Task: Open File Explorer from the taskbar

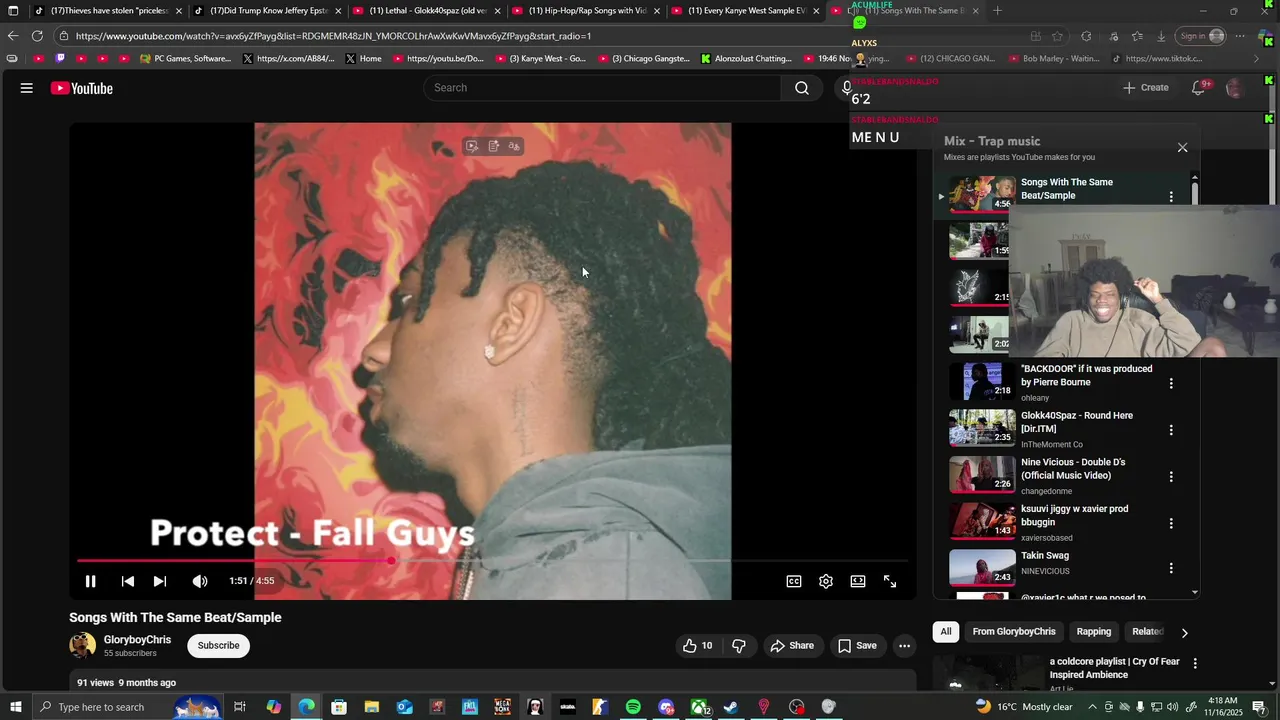Action: pyautogui.click(x=371, y=707)
